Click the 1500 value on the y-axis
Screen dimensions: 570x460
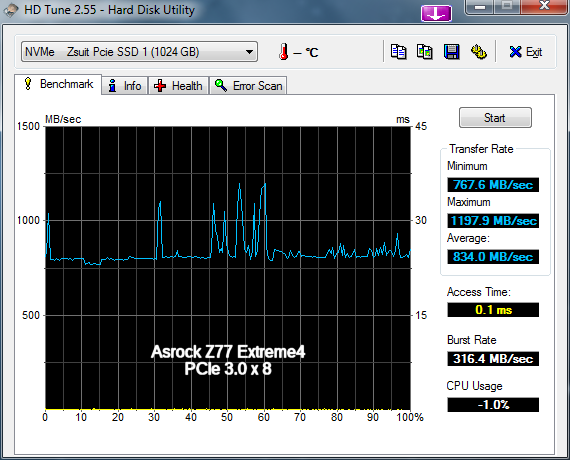28,126
